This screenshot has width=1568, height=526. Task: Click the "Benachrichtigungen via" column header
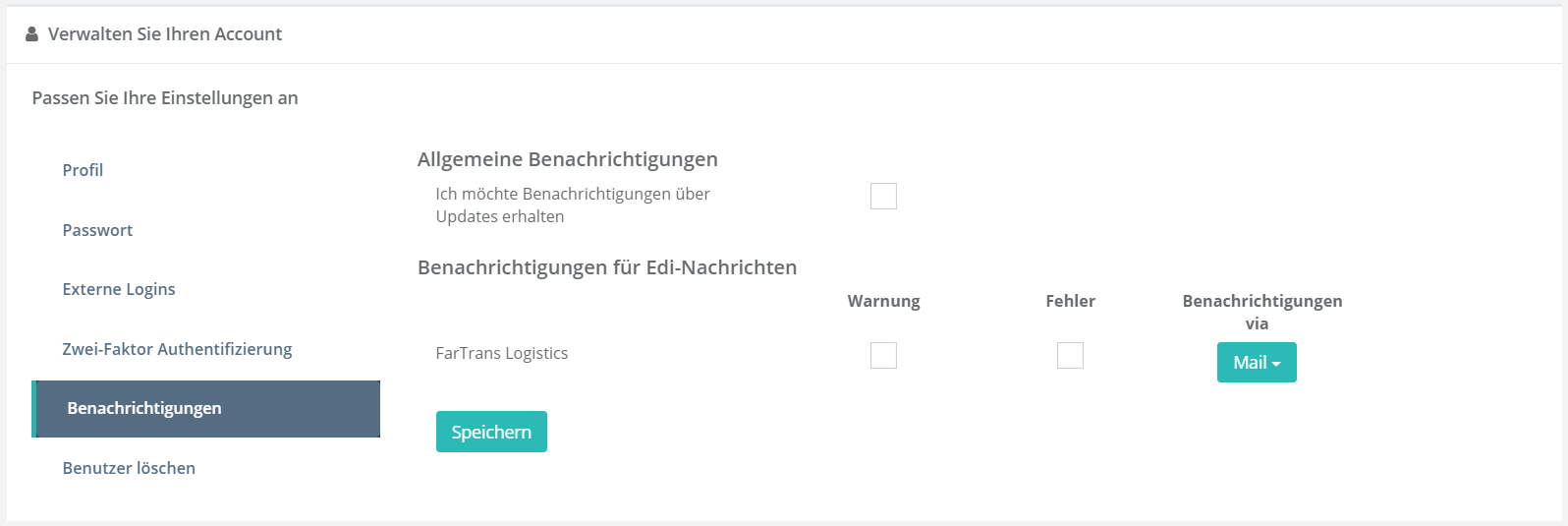point(1261,312)
